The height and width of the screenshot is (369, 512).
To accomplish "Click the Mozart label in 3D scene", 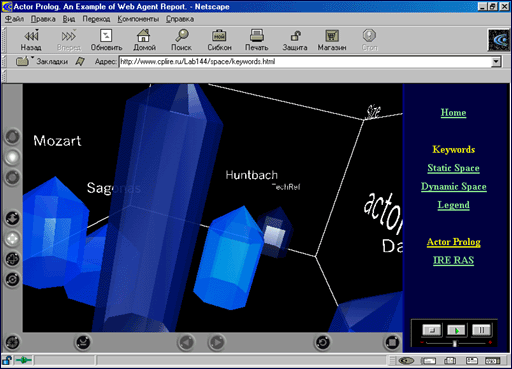I will (x=57, y=141).
